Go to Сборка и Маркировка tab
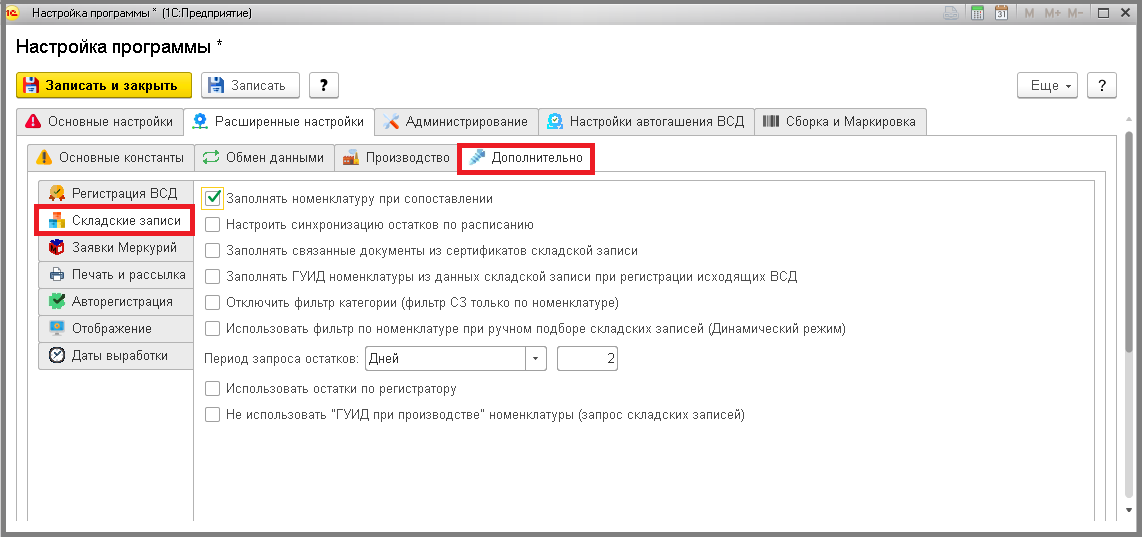 [840, 122]
